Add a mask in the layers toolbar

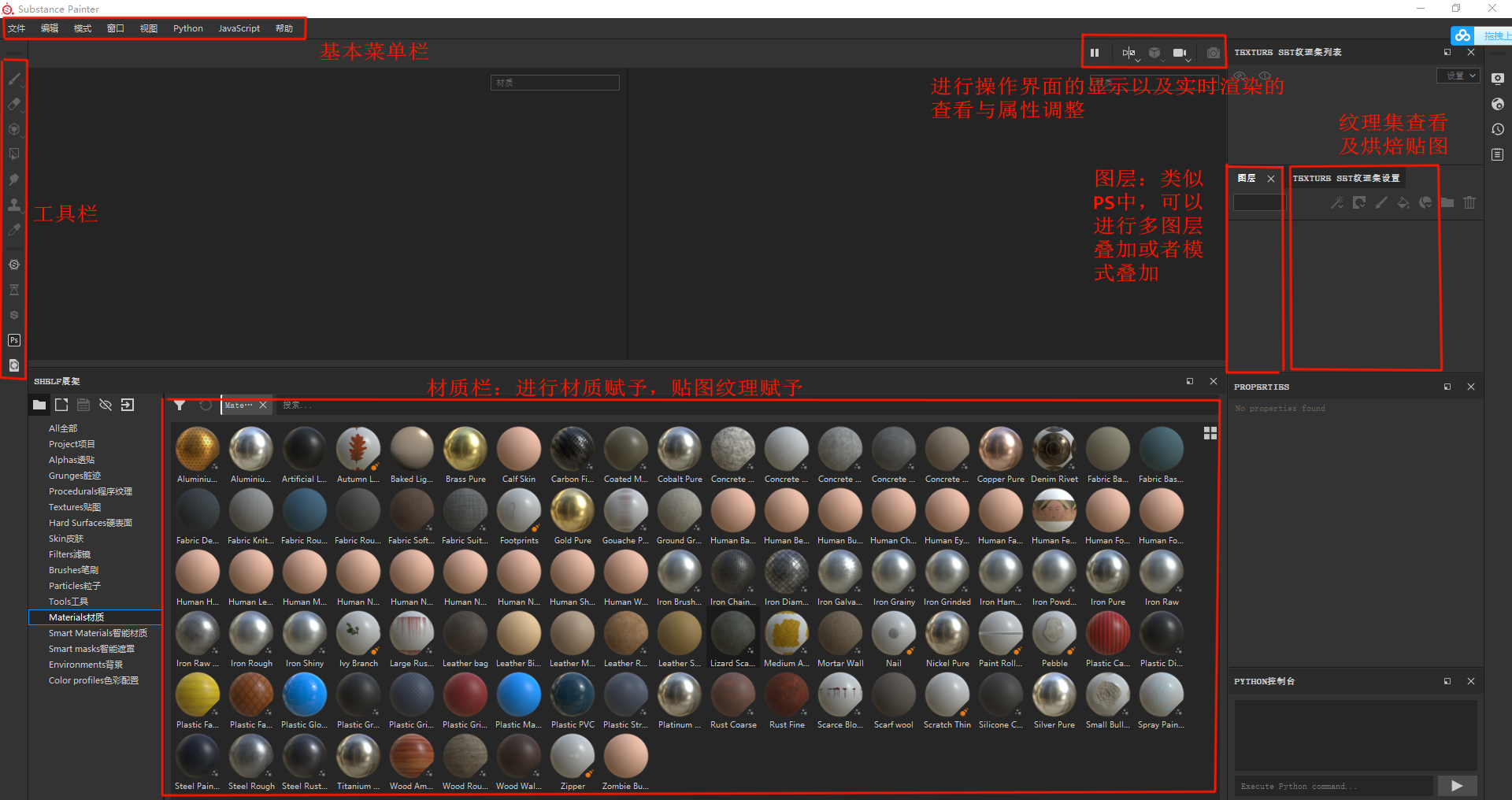pos(1359,202)
